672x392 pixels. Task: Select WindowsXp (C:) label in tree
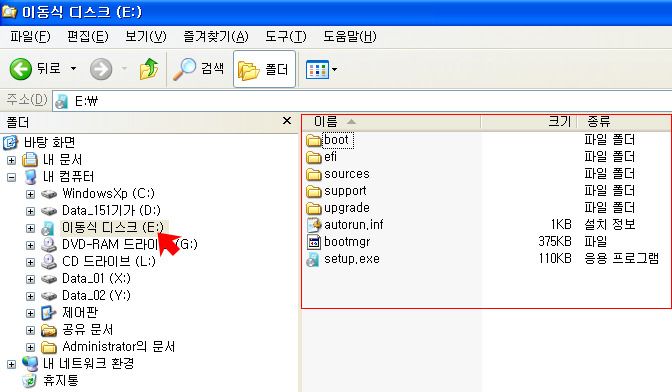[108, 194]
